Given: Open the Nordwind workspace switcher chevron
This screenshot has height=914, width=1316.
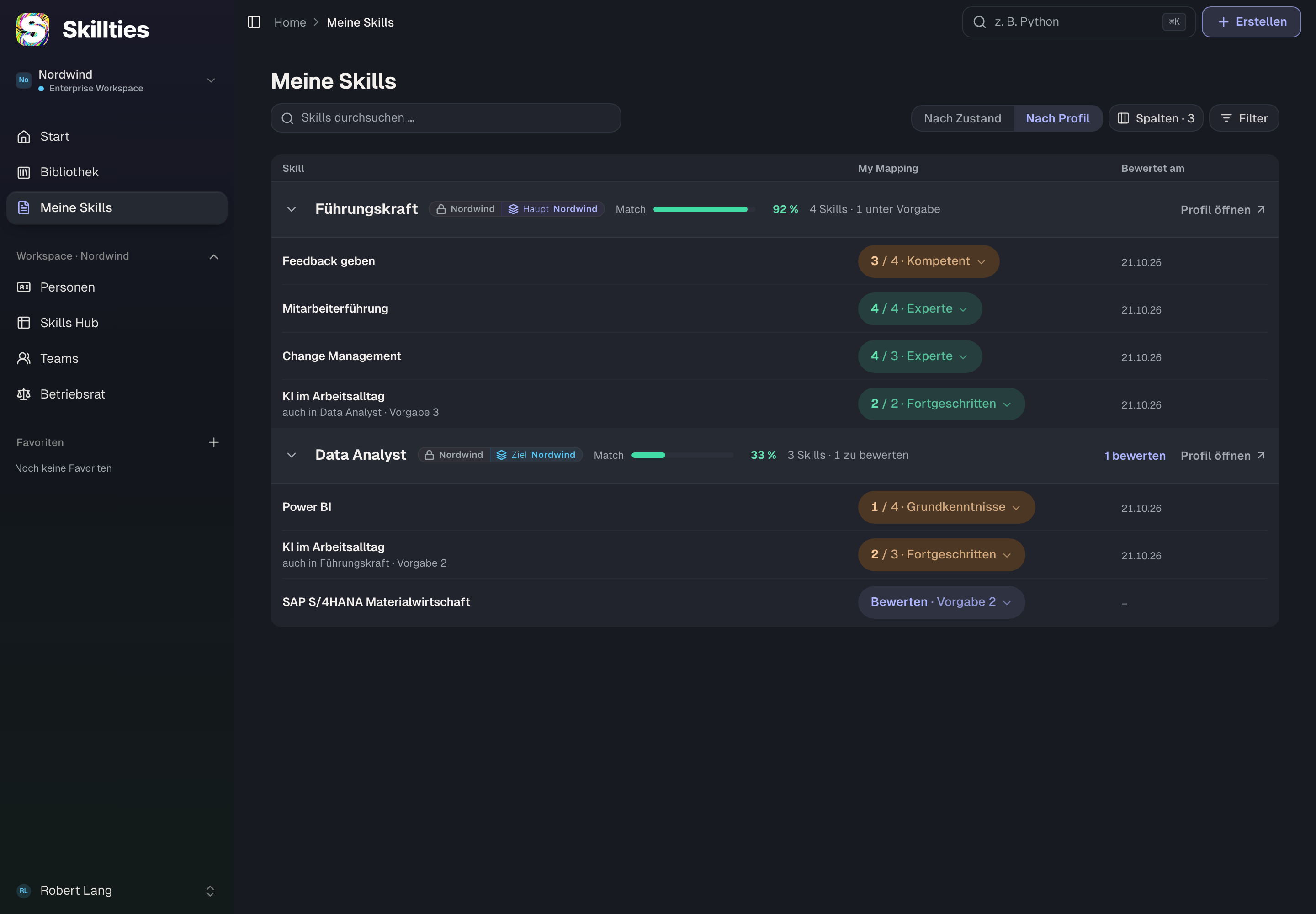Looking at the screenshot, I should 211,80.
